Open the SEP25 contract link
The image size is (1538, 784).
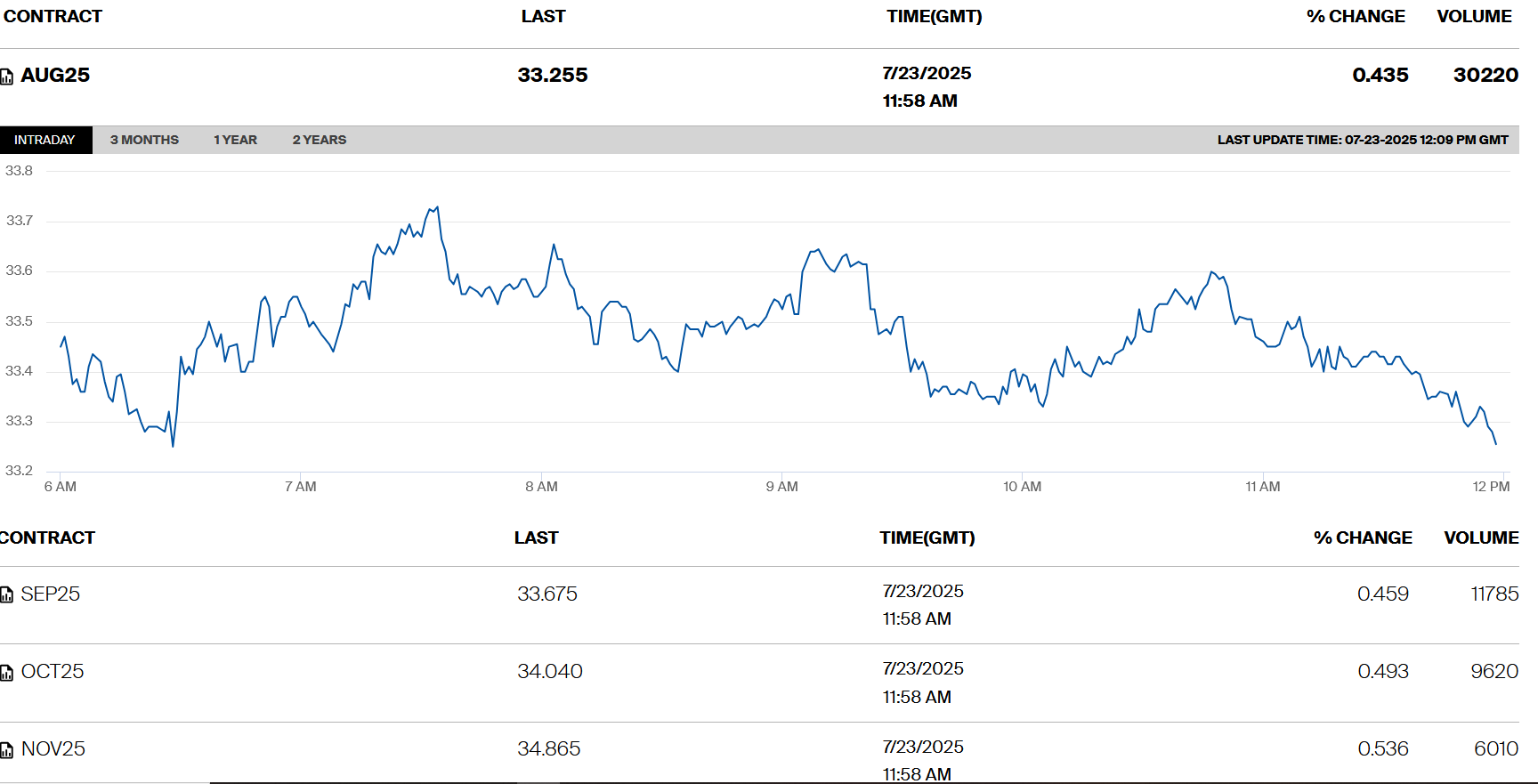51,594
